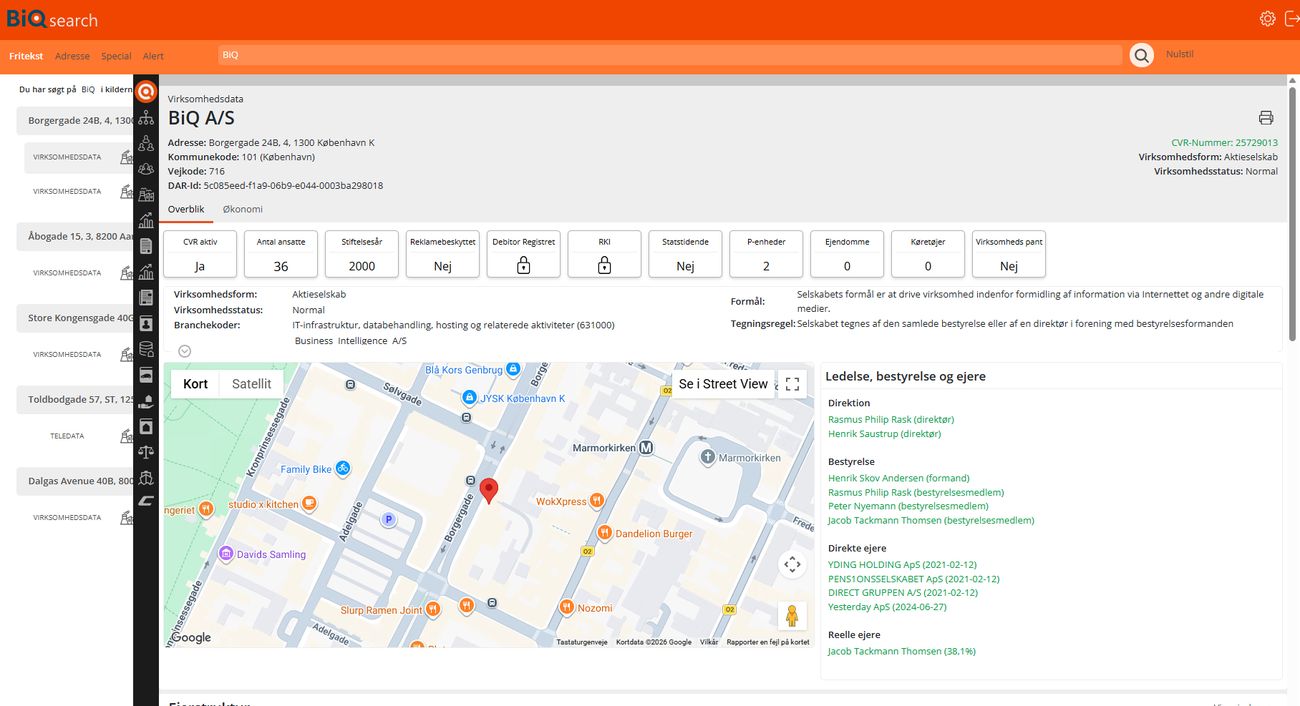Log out using the exit icon

coord(1291,19)
